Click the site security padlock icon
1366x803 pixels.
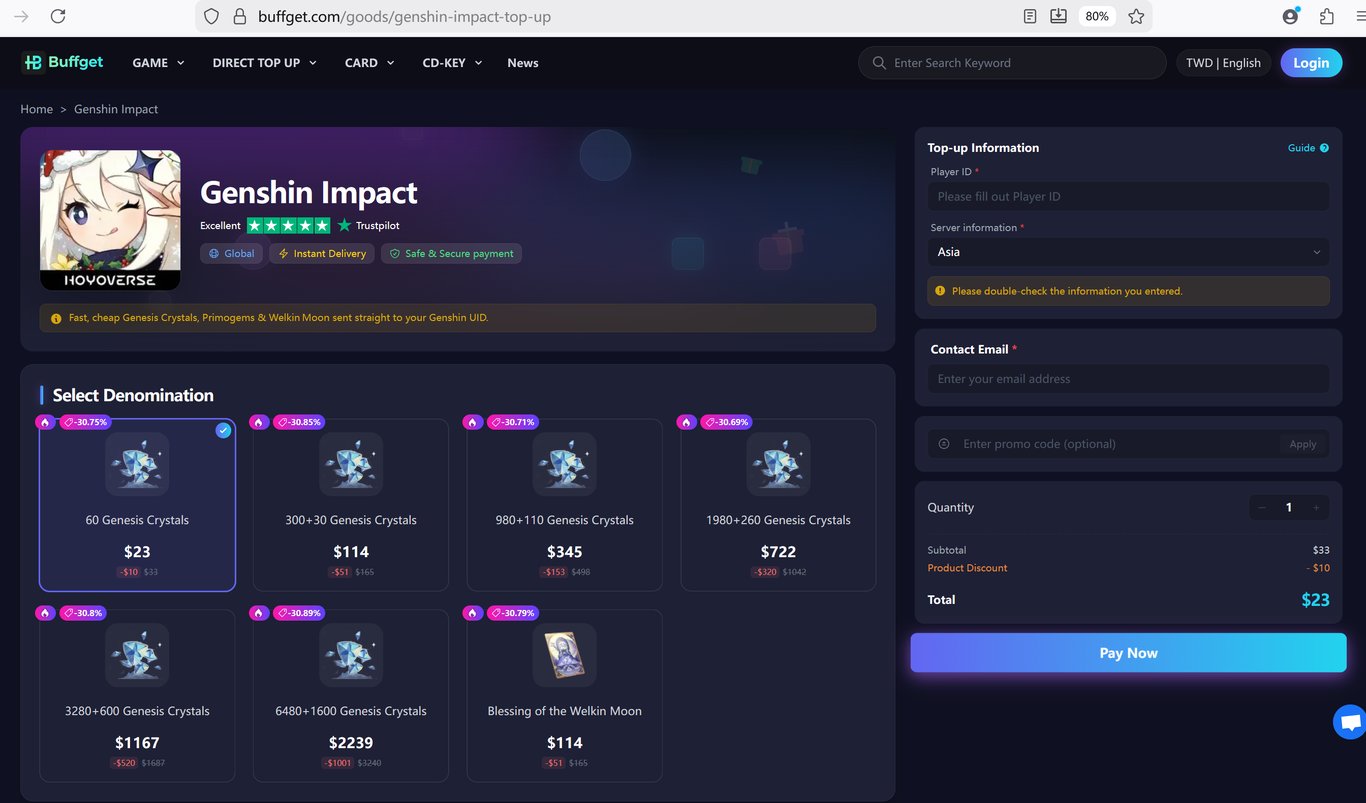[x=239, y=16]
